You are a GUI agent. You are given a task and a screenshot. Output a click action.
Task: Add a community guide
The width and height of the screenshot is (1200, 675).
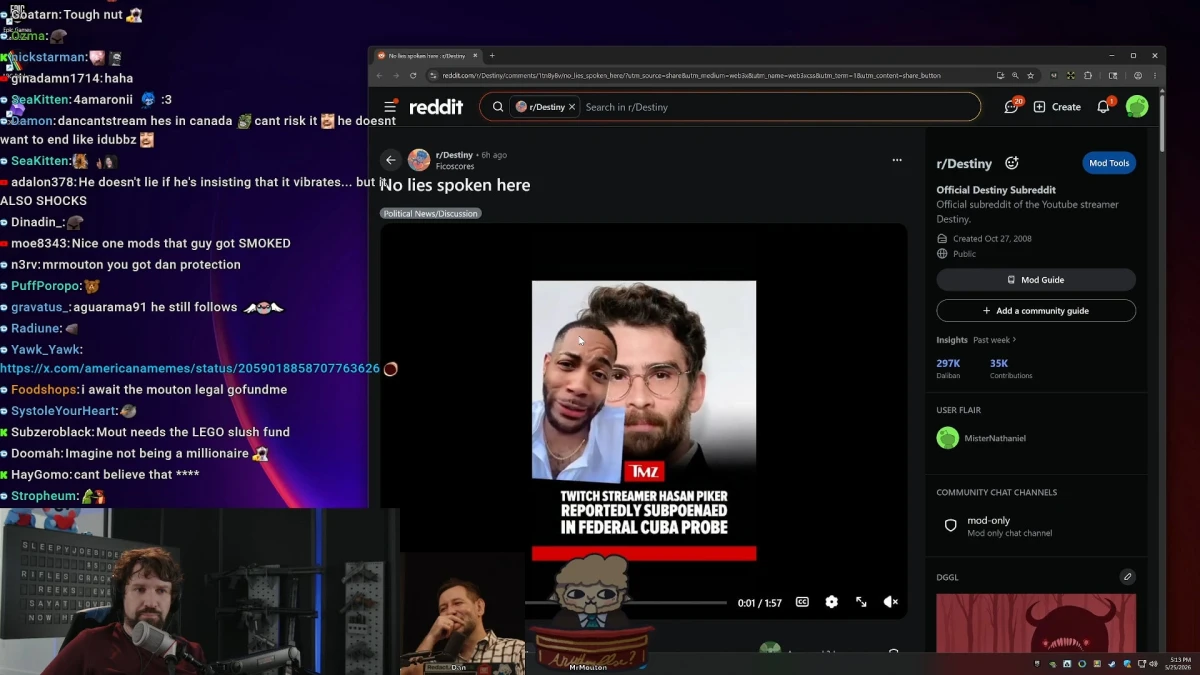1036,311
